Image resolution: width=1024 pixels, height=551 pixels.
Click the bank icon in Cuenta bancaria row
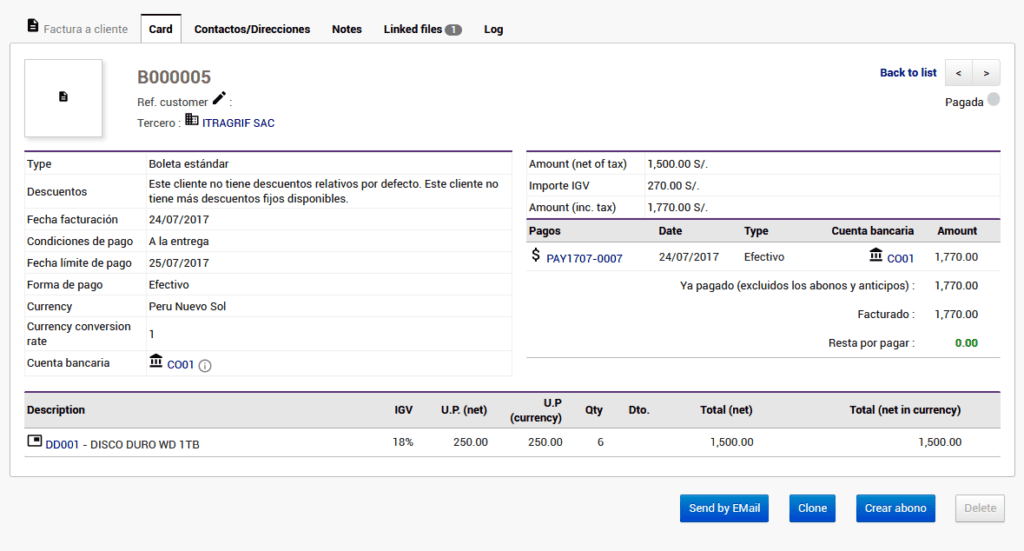[156, 362]
